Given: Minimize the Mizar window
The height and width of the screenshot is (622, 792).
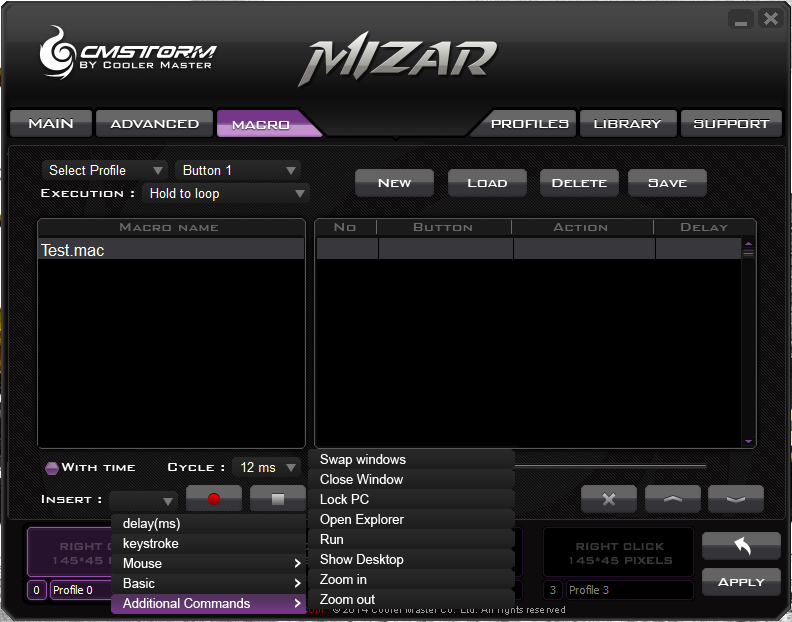Looking at the screenshot, I should click(741, 19).
